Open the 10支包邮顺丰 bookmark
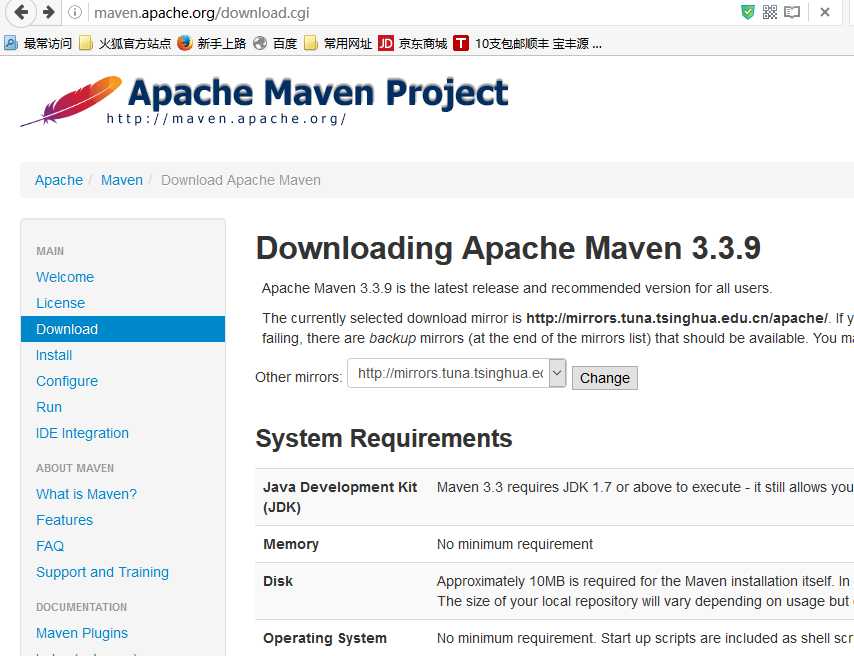The width and height of the screenshot is (854, 656). pos(528,43)
